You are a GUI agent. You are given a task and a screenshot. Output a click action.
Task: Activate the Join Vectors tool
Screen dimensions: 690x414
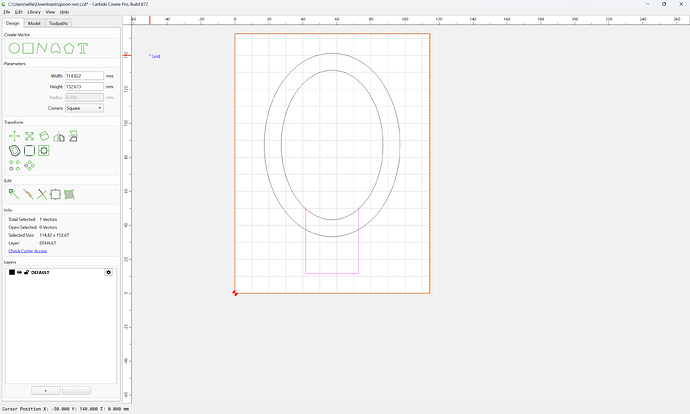(x=55, y=194)
